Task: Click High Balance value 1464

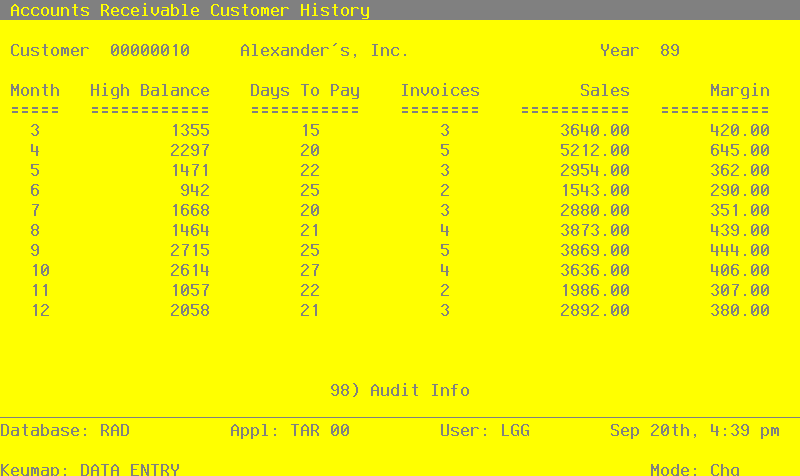Action: [190, 230]
